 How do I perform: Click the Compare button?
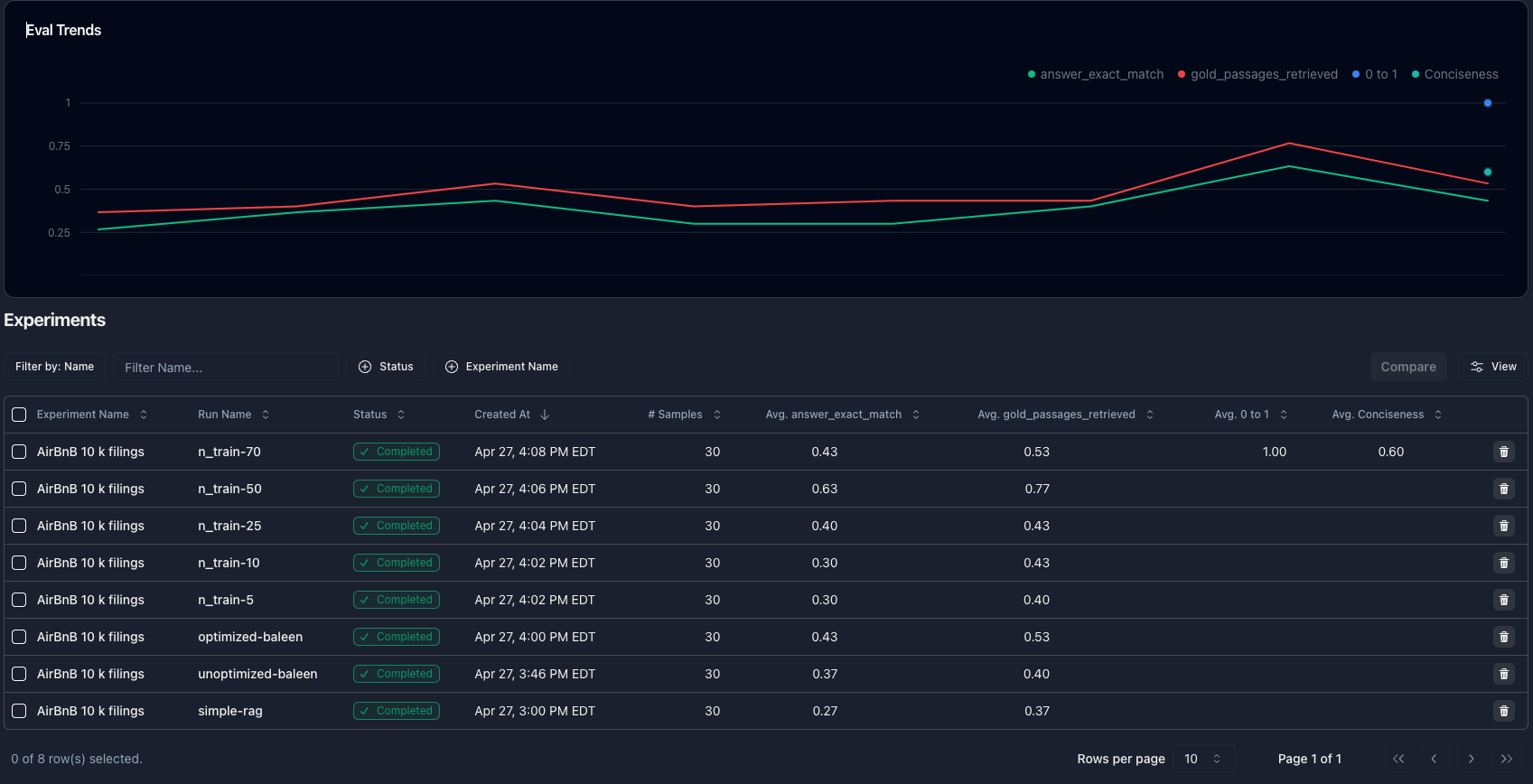tap(1408, 367)
